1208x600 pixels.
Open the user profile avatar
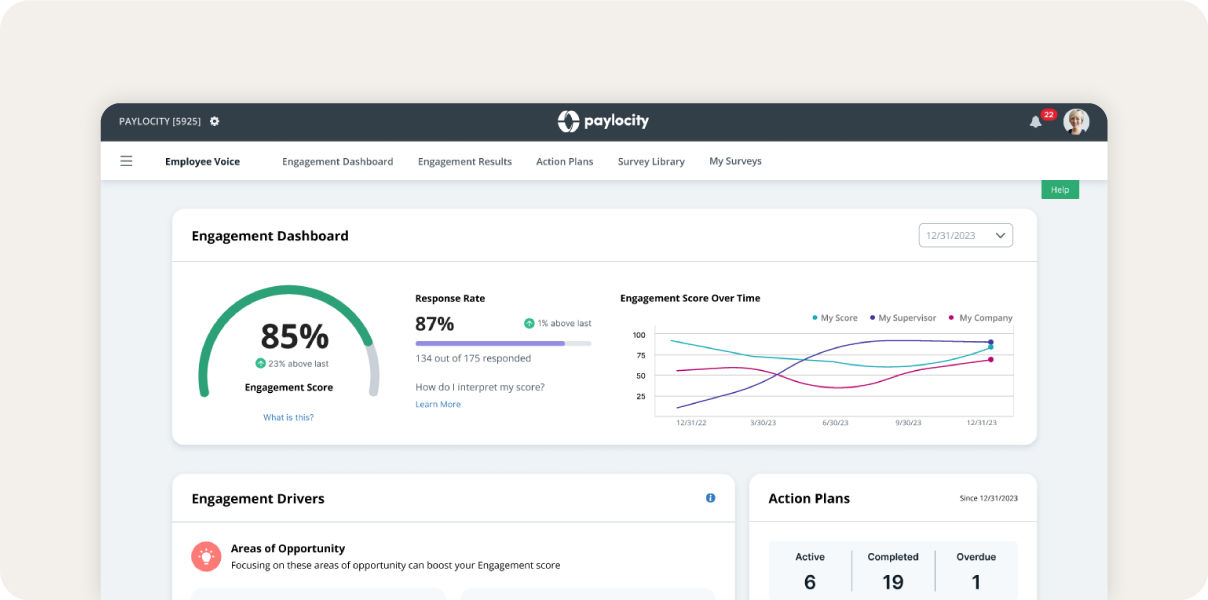(1075, 121)
